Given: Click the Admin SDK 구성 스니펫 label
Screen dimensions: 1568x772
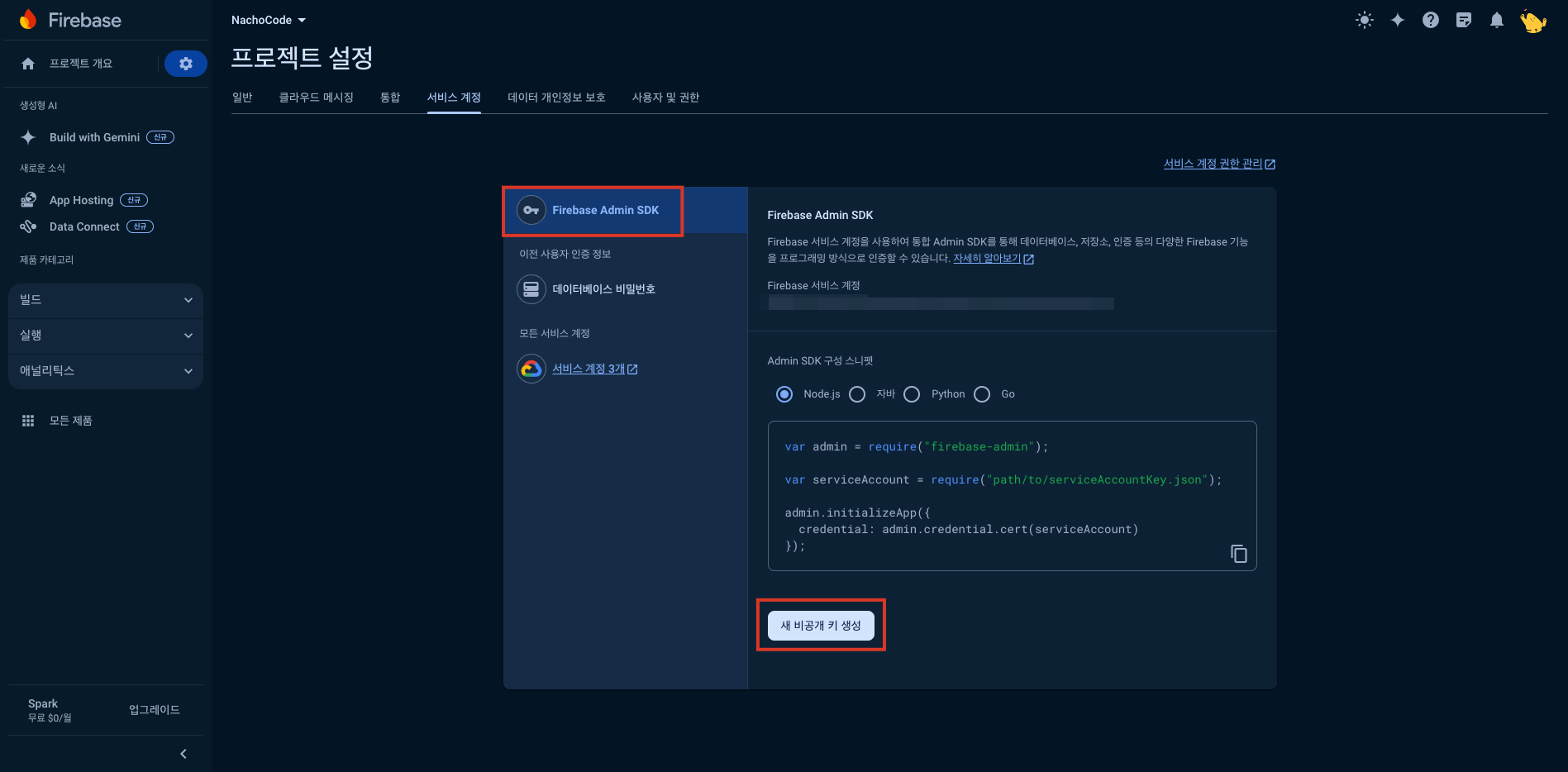Looking at the screenshot, I should click(820, 361).
